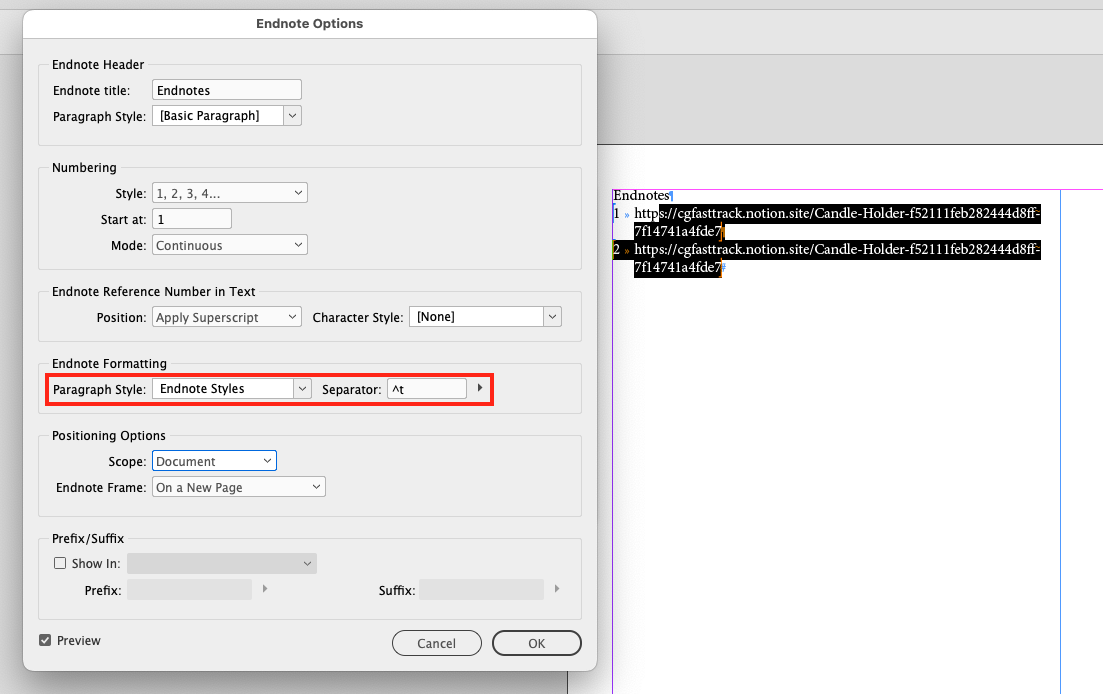
Task: Open the Mode dropdown showing Continuous
Action: pos(297,244)
